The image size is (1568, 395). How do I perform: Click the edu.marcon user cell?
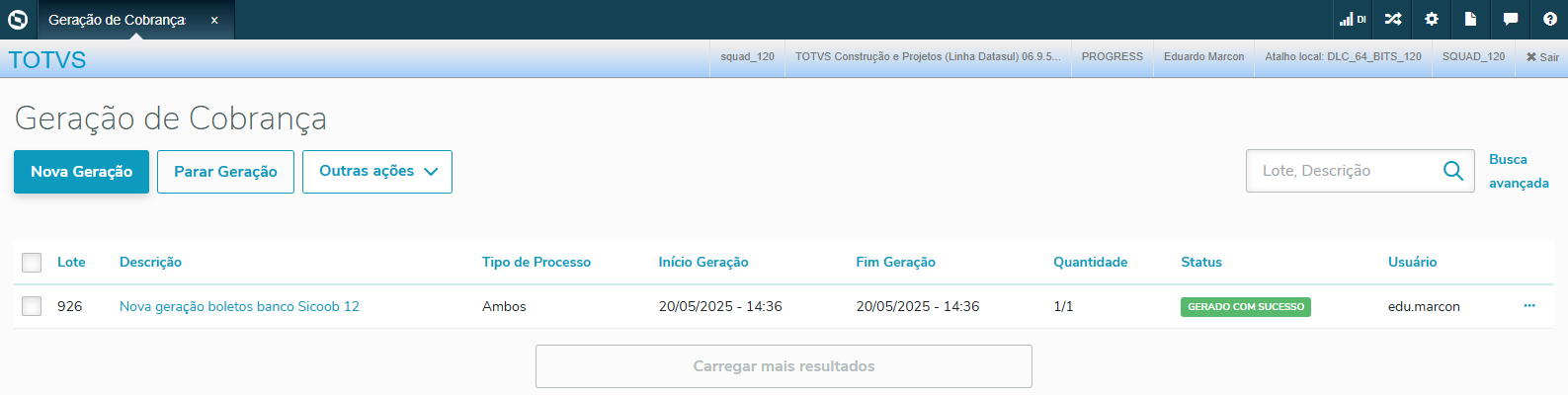[x=1424, y=306]
